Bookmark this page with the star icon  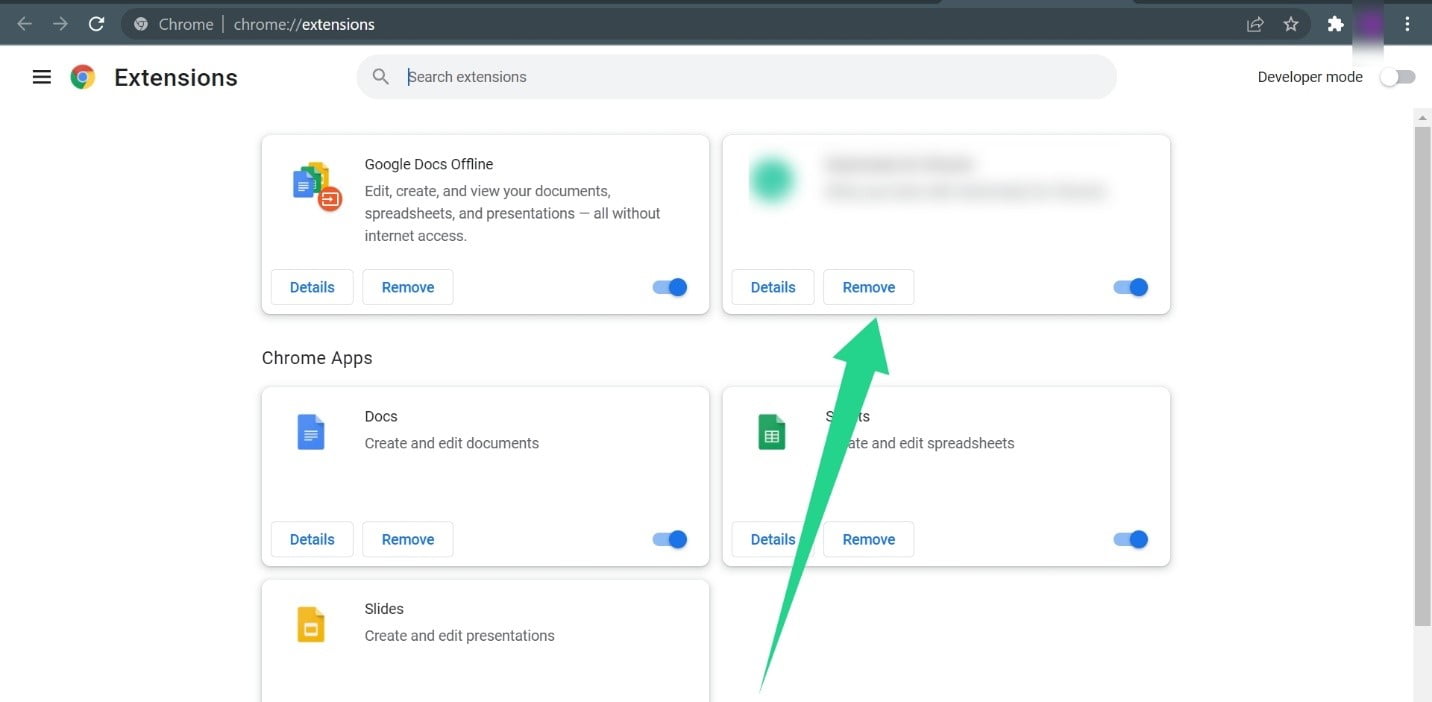click(x=1291, y=24)
